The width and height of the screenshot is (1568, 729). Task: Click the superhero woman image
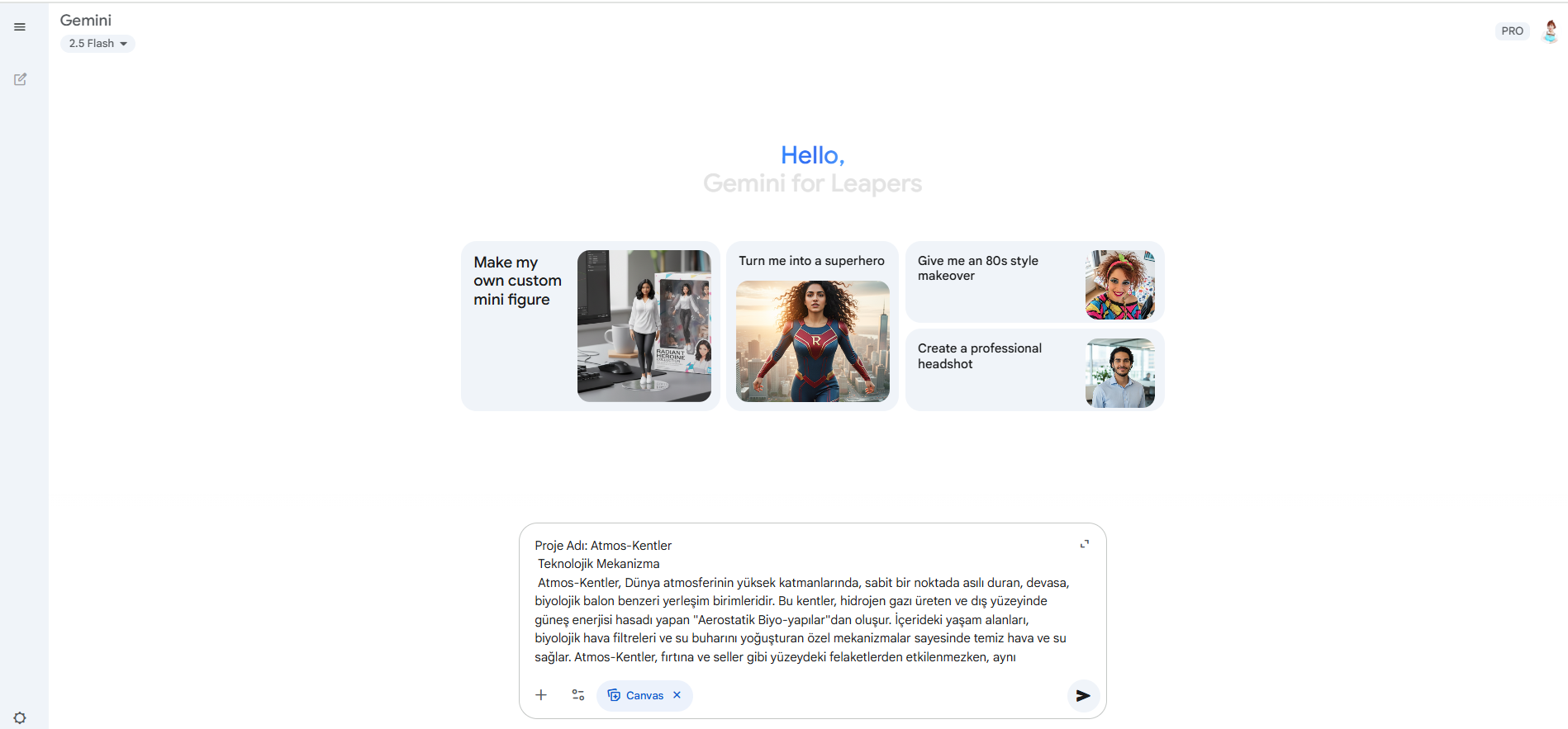812,341
